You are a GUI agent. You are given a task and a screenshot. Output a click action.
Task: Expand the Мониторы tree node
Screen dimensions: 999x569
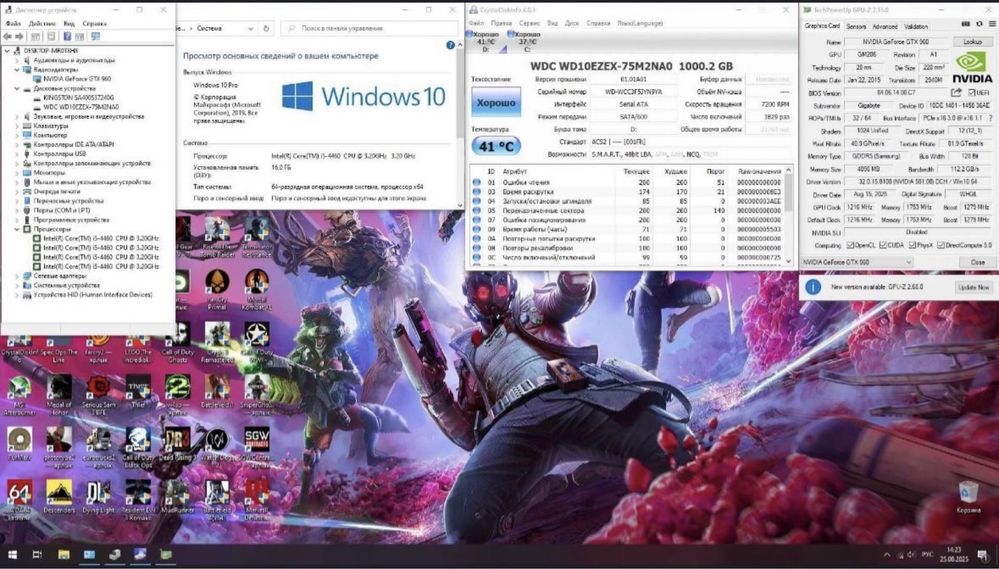point(17,173)
